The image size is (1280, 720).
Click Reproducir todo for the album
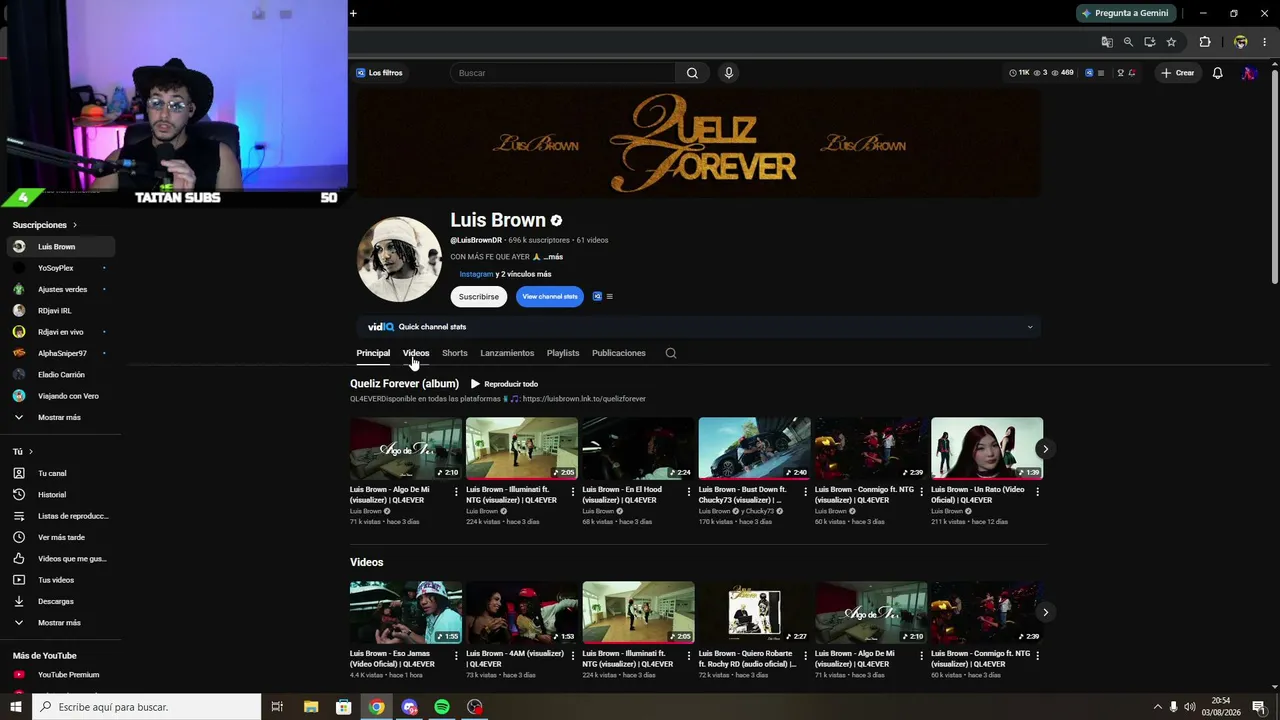(505, 384)
